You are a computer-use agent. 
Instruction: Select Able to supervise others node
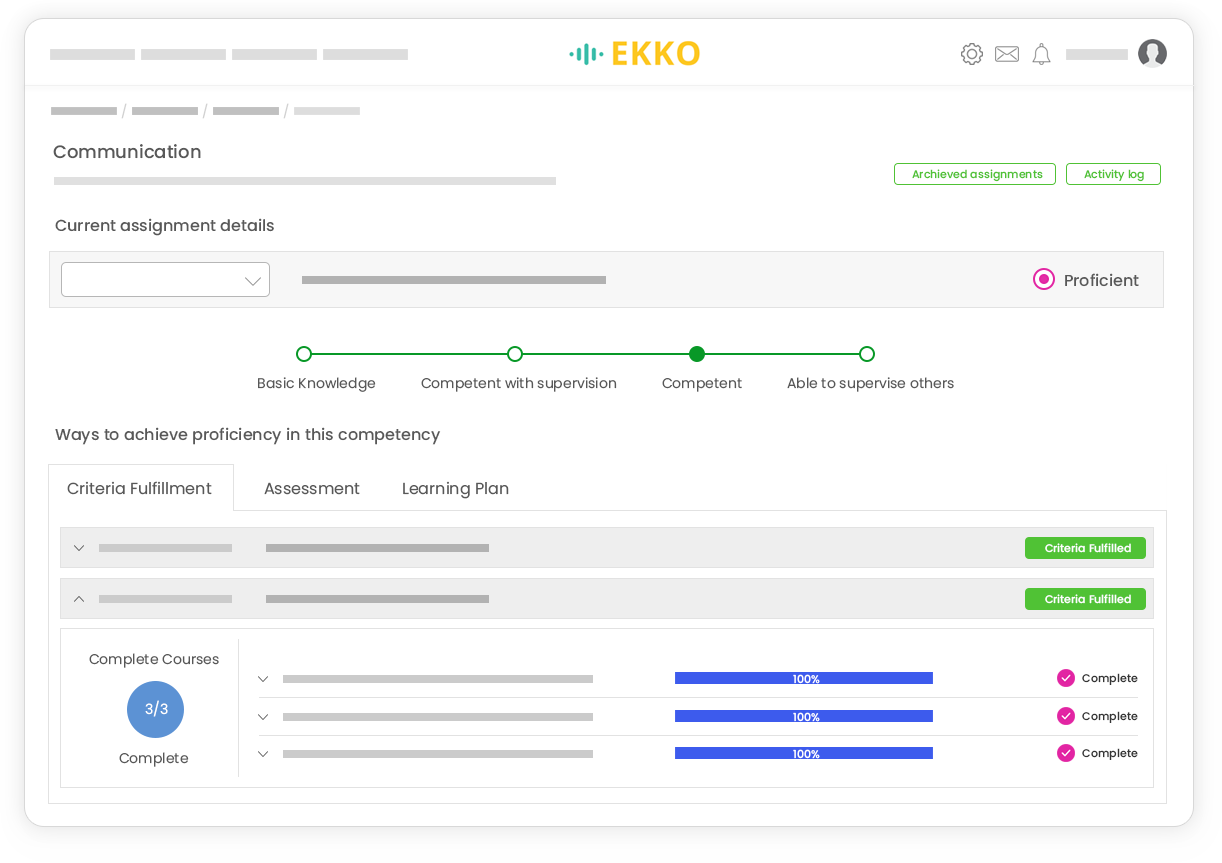[x=867, y=354]
